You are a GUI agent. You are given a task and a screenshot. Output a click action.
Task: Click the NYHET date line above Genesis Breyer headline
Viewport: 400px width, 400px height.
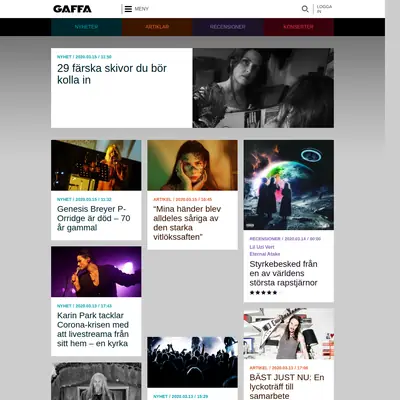[84, 199]
